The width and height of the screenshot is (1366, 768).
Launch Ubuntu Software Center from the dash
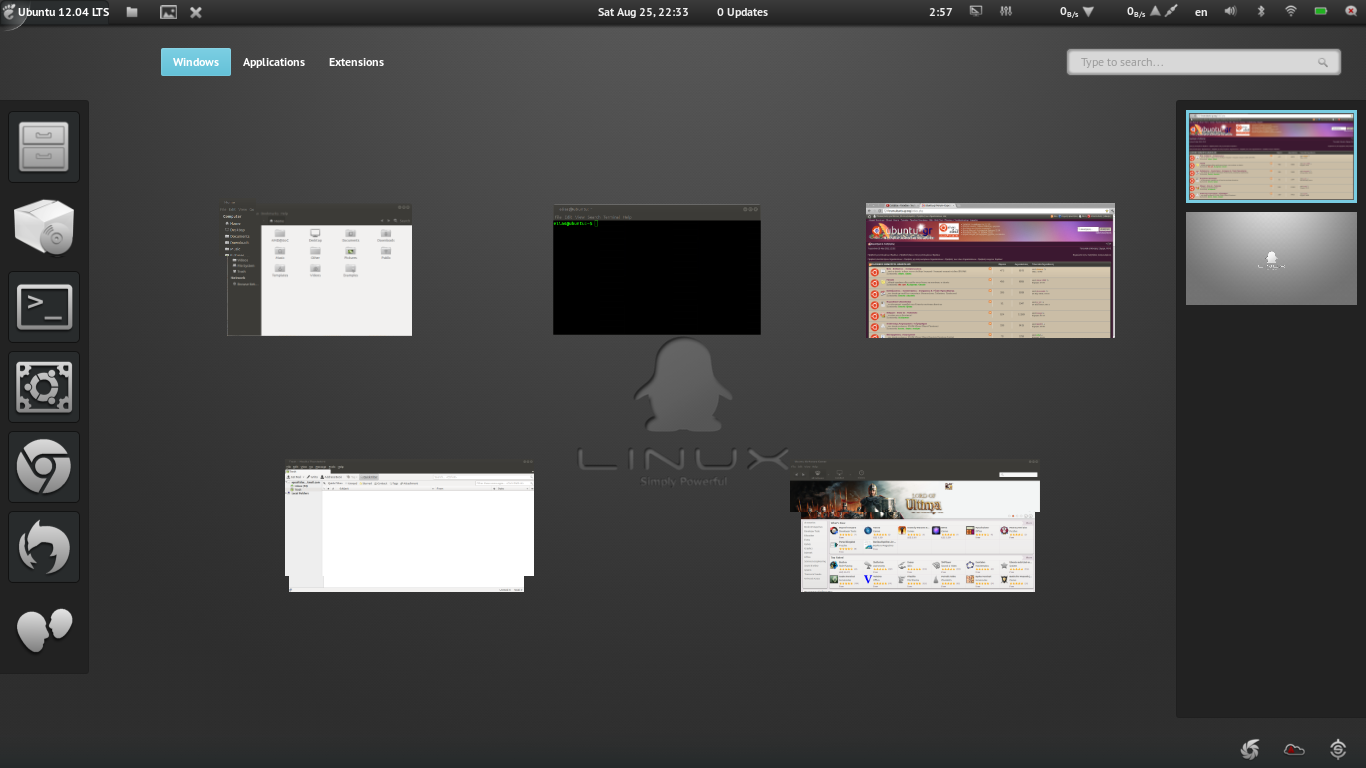point(44,227)
